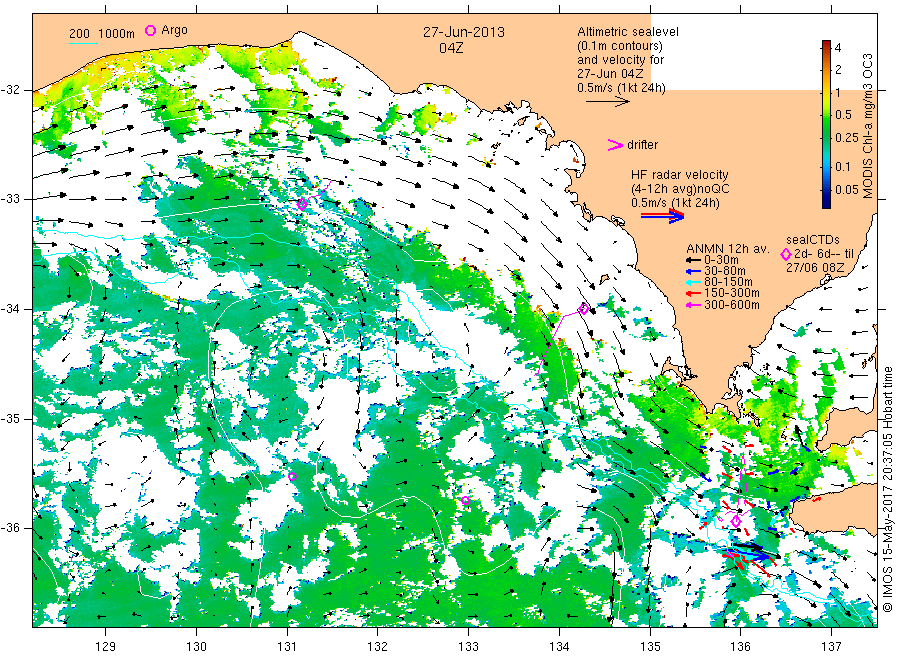Click the blue 30-80m legend arrow
The width and height of the screenshot is (900, 660).
[x=693, y=271]
